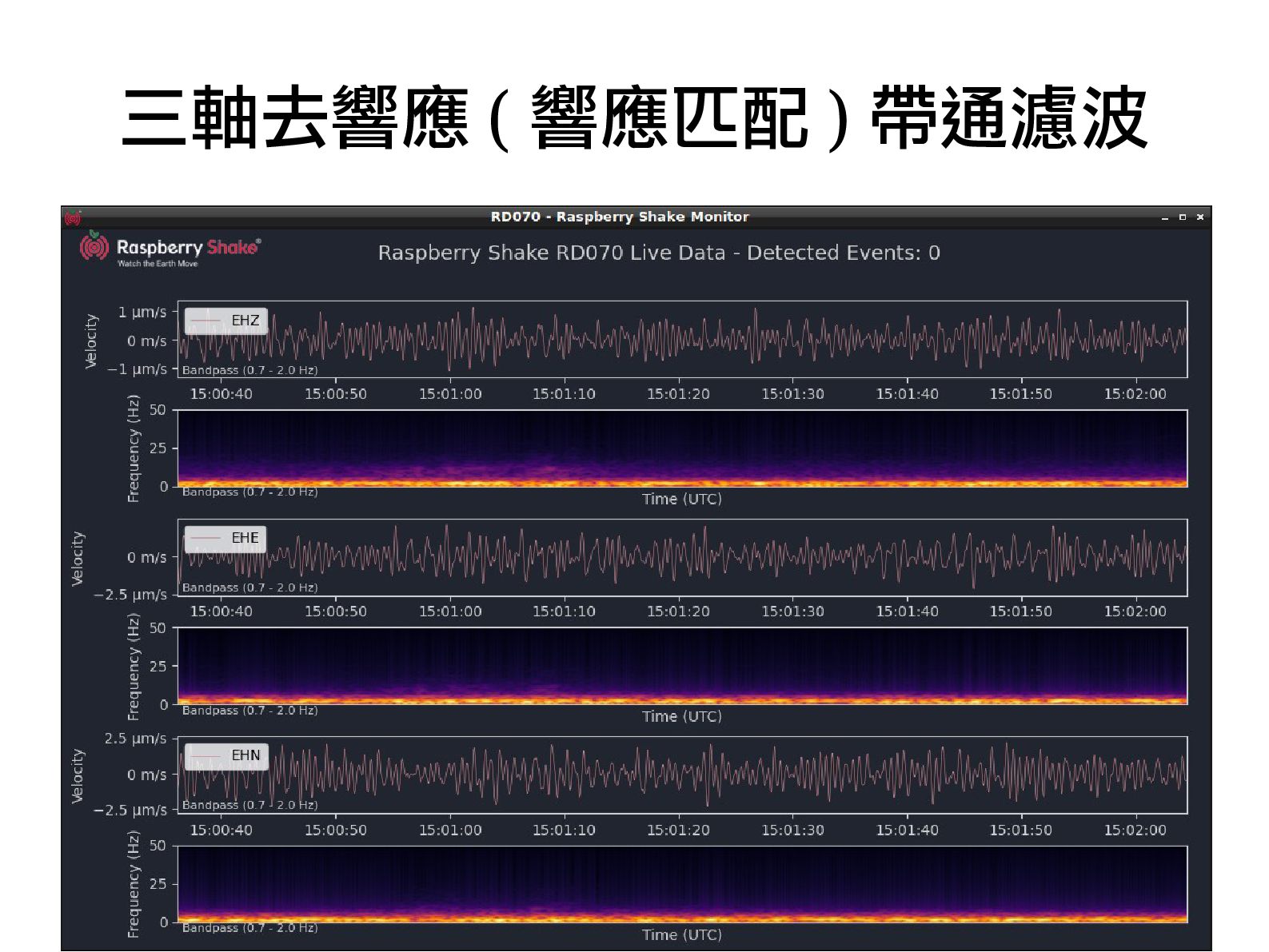This screenshot has width=1269, height=952.
Task: Click the EHN spectrogram panel
Action: (682, 883)
